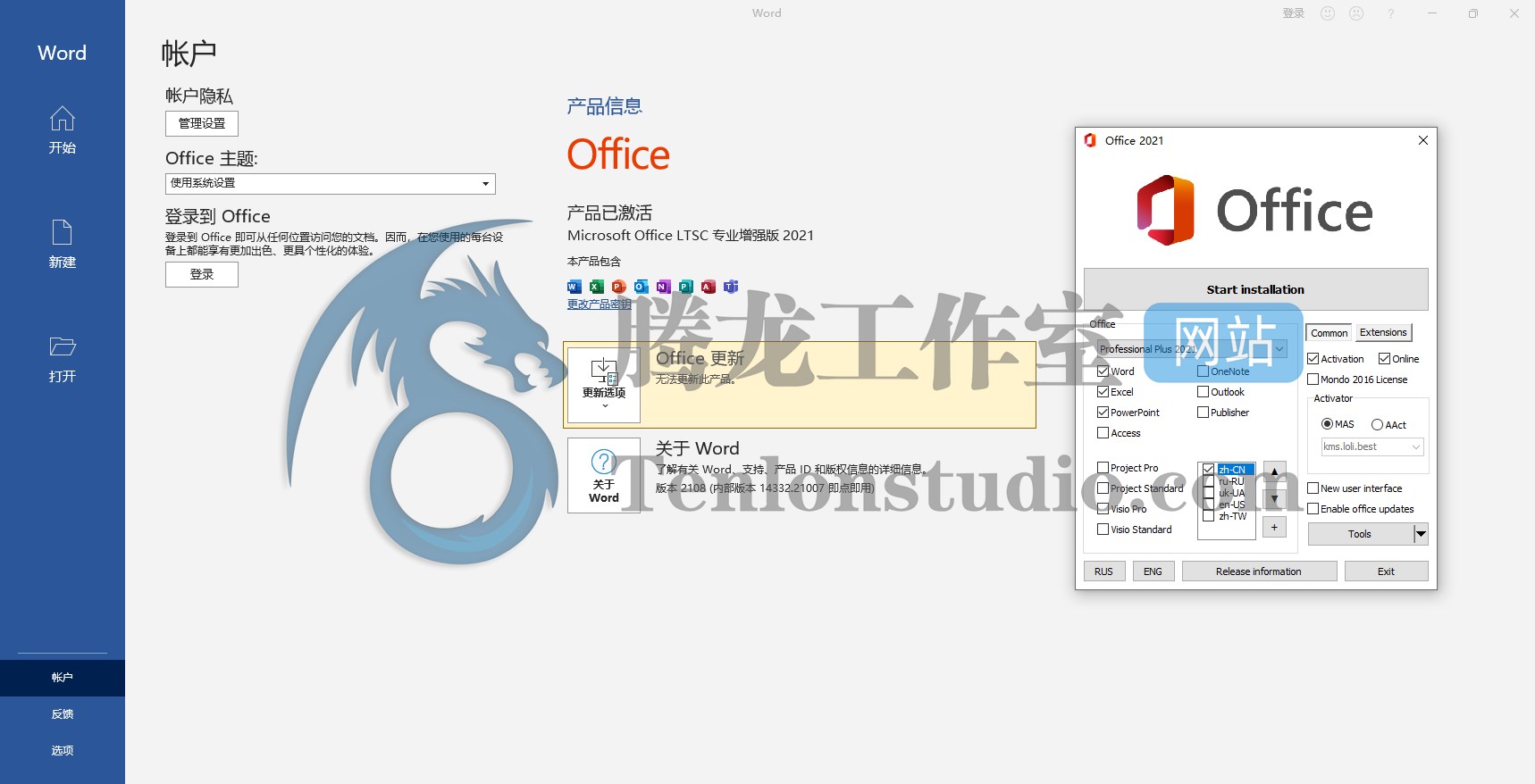Screen dimensions: 1535x784
Task: Check Enable office updates
Action: pos(1313,509)
